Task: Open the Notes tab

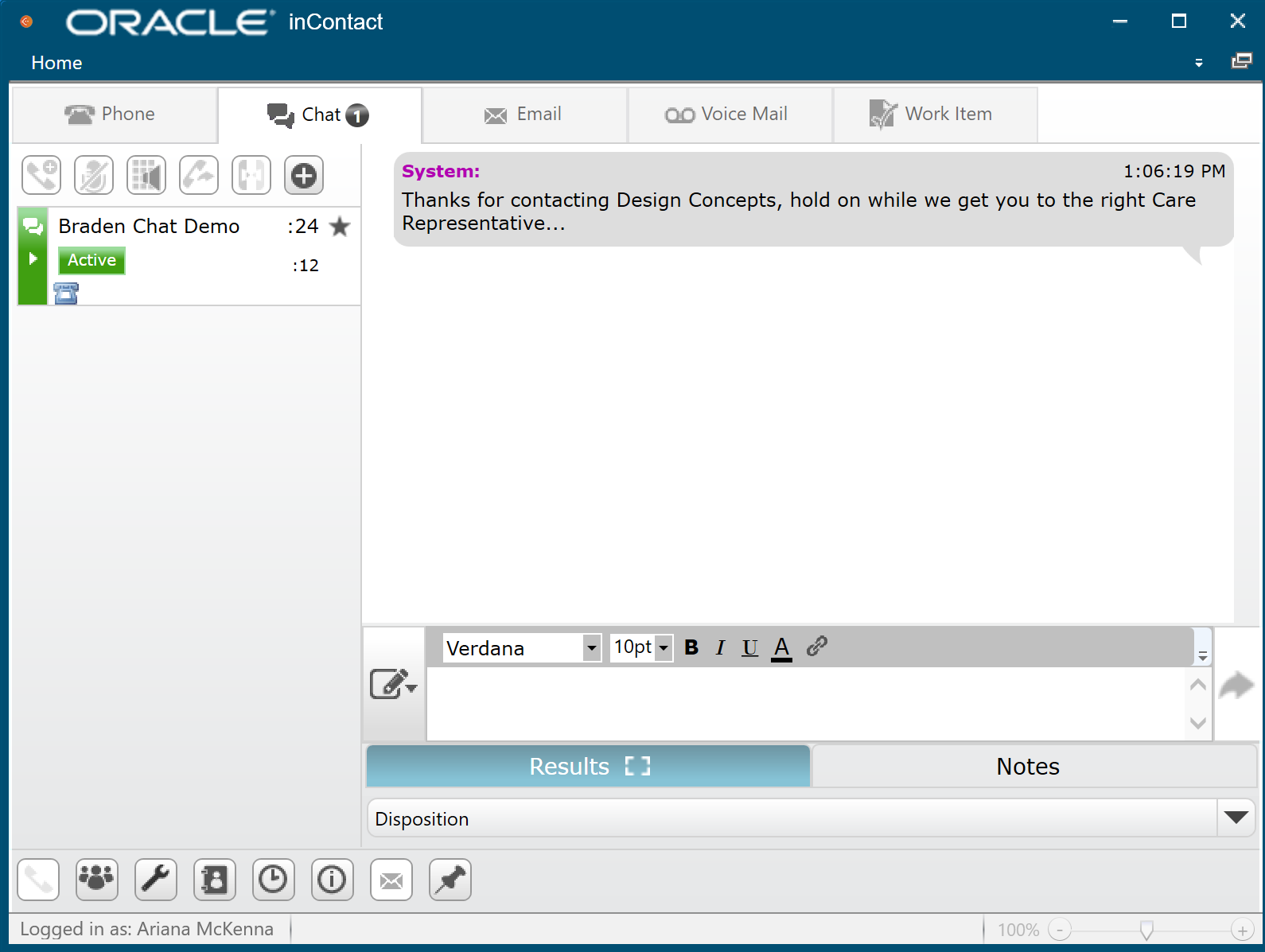Action: point(1033,766)
